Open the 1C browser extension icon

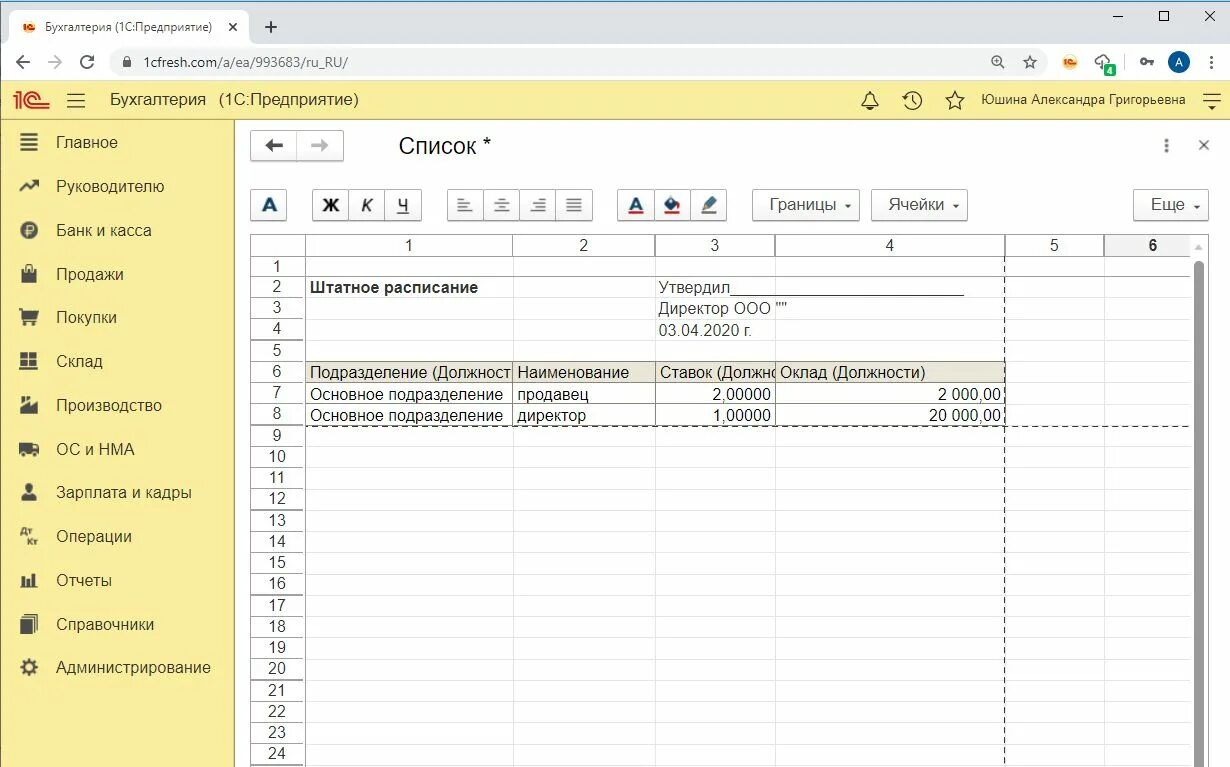click(x=1069, y=62)
